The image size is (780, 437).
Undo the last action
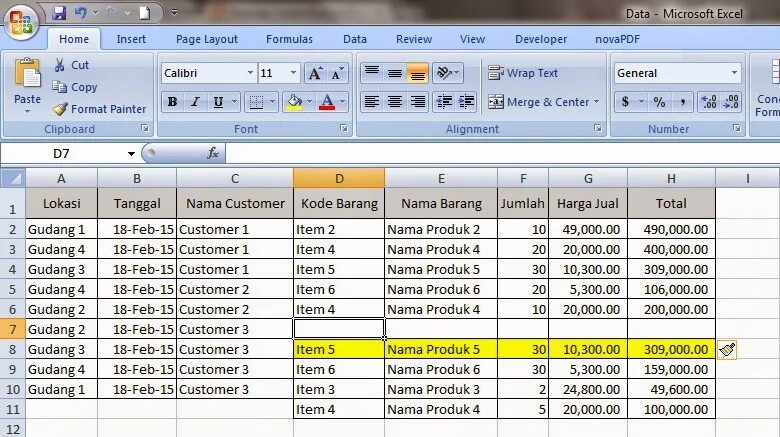(x=81, y=13)
